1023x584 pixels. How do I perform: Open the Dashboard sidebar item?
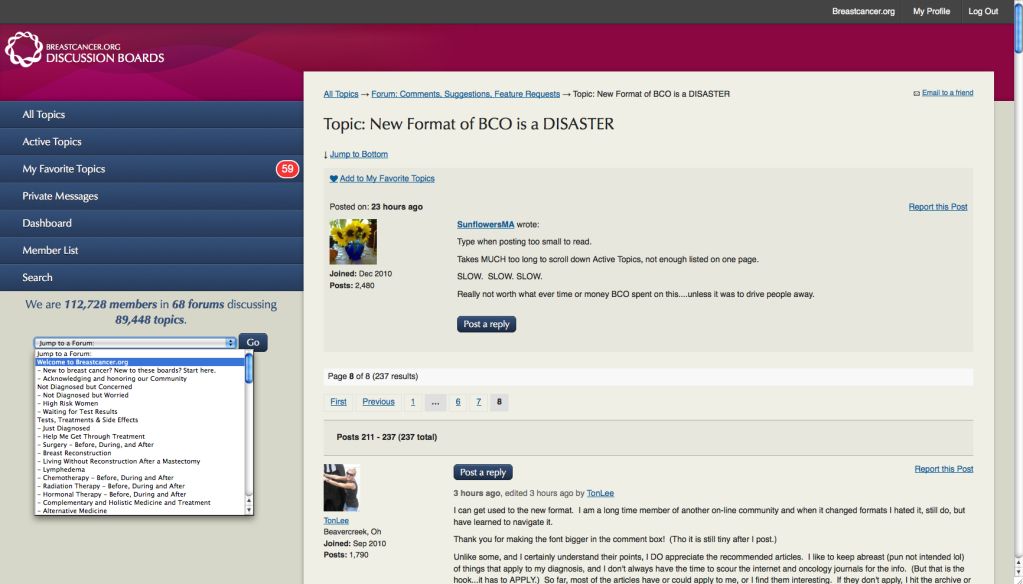[x=151, y=223]
